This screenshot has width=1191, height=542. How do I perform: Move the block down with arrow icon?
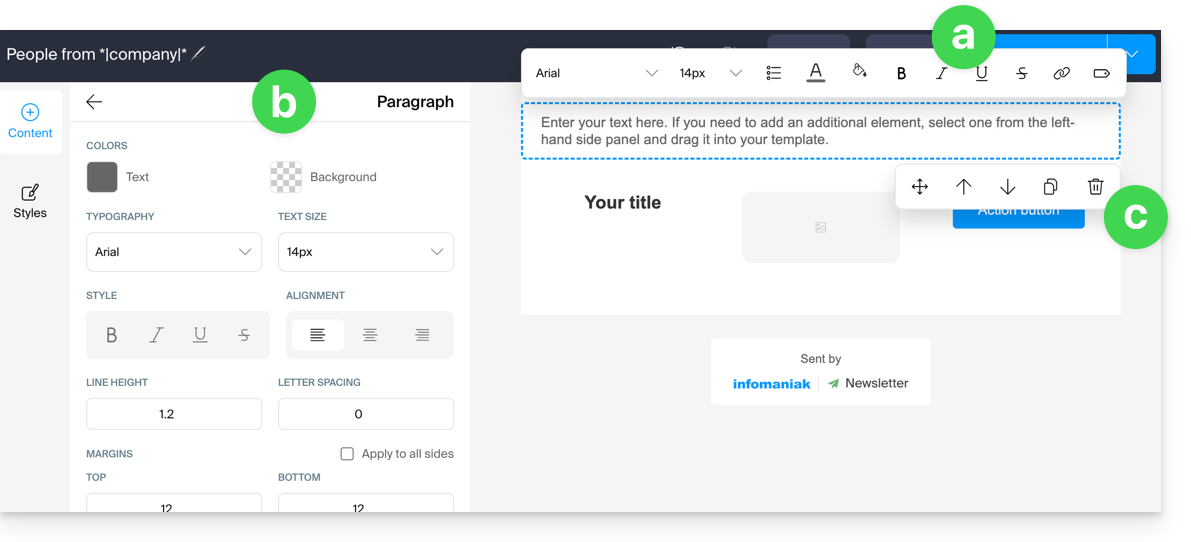(1007, 187)
